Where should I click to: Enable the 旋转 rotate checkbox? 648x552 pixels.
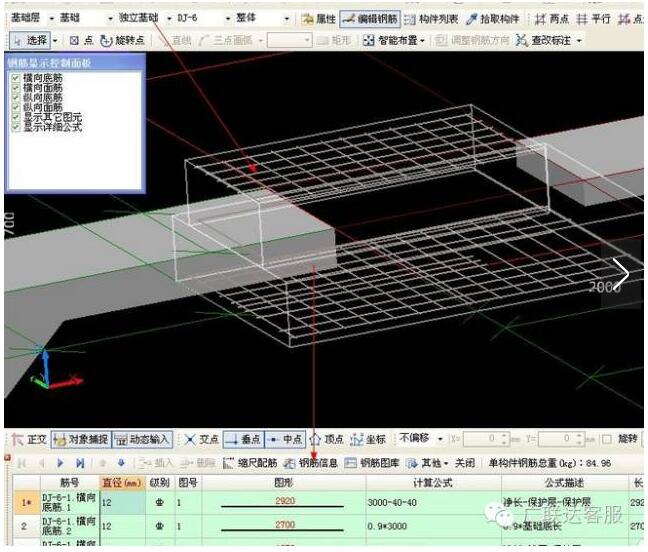(607, 439)
